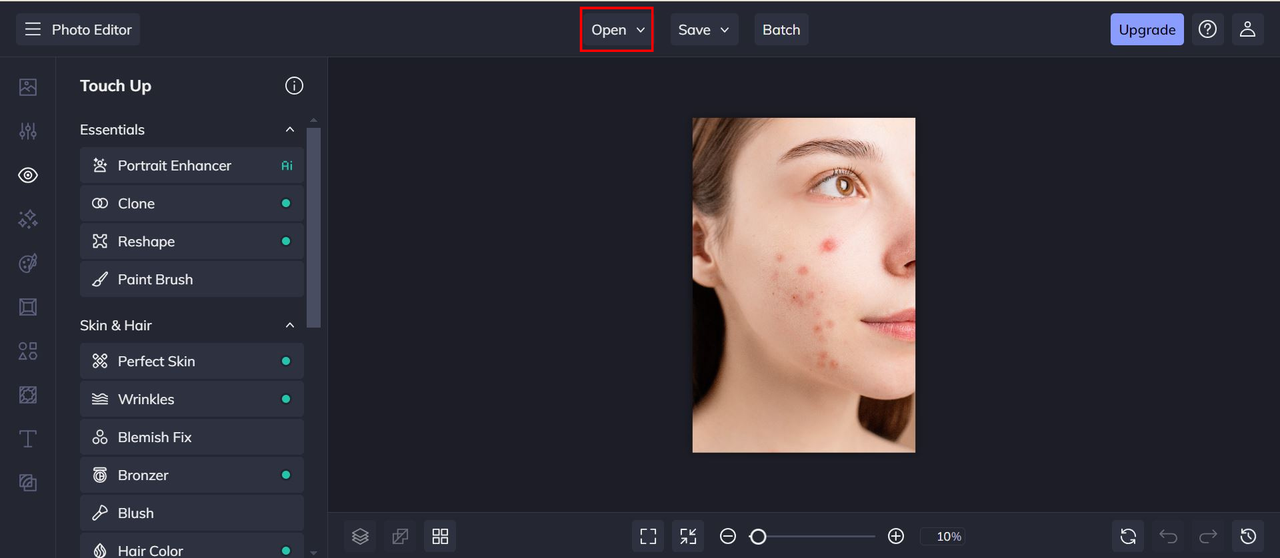Click the circular arrows reset icon in the bottom bar
Image resolution: width=1280 pixels, height=558 pixels.
pos(1128,536)
